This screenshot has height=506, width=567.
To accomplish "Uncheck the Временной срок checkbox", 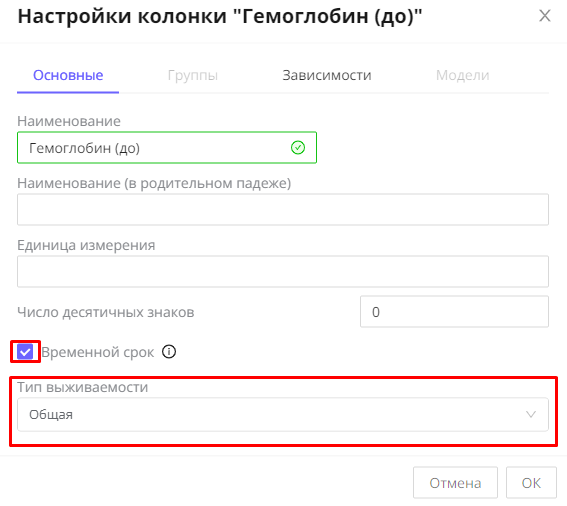I will click(x=25, y=352).
